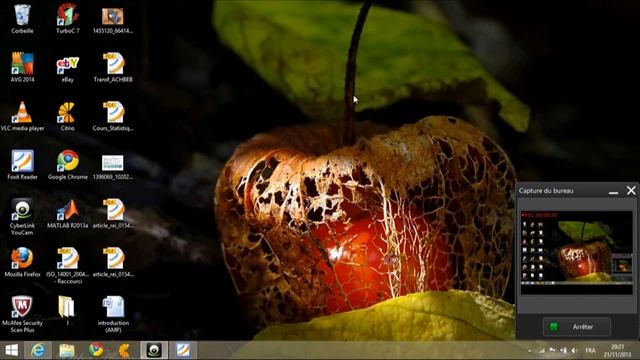Open the Google Chrome desktop shortcut
640x360 pixels.
pyautogui.click(x=68, y=164)
